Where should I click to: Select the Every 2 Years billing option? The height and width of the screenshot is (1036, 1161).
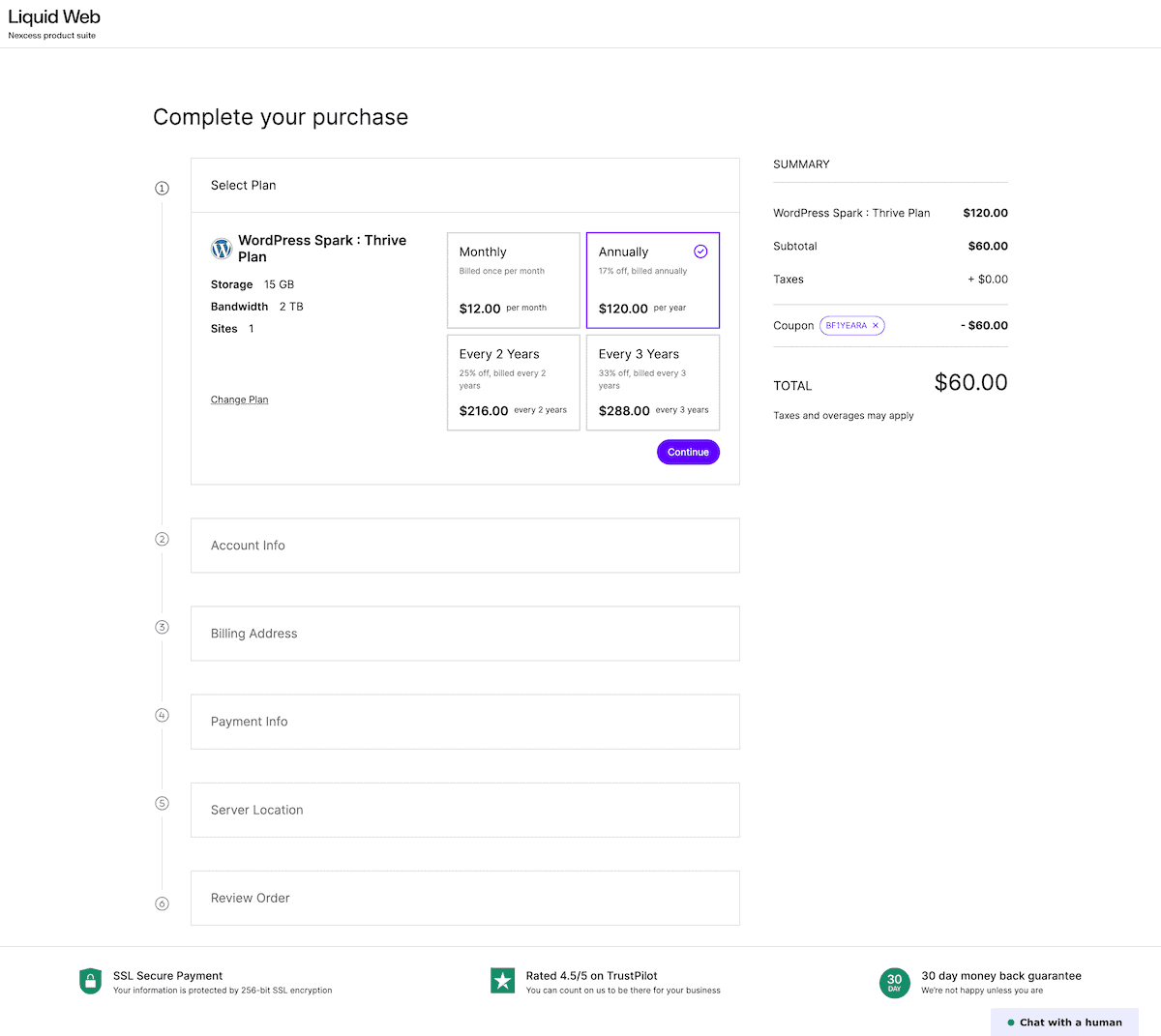click(x=513, y=382)
